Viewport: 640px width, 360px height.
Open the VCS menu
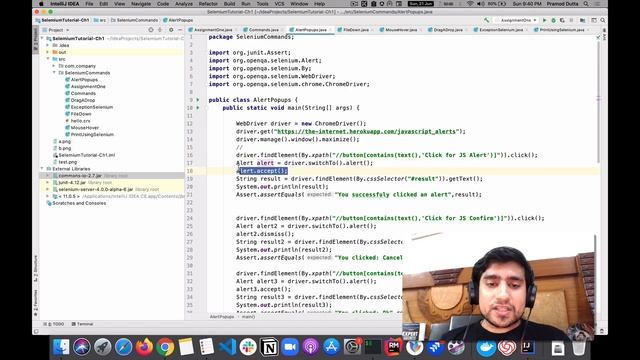tap(279, 4)
